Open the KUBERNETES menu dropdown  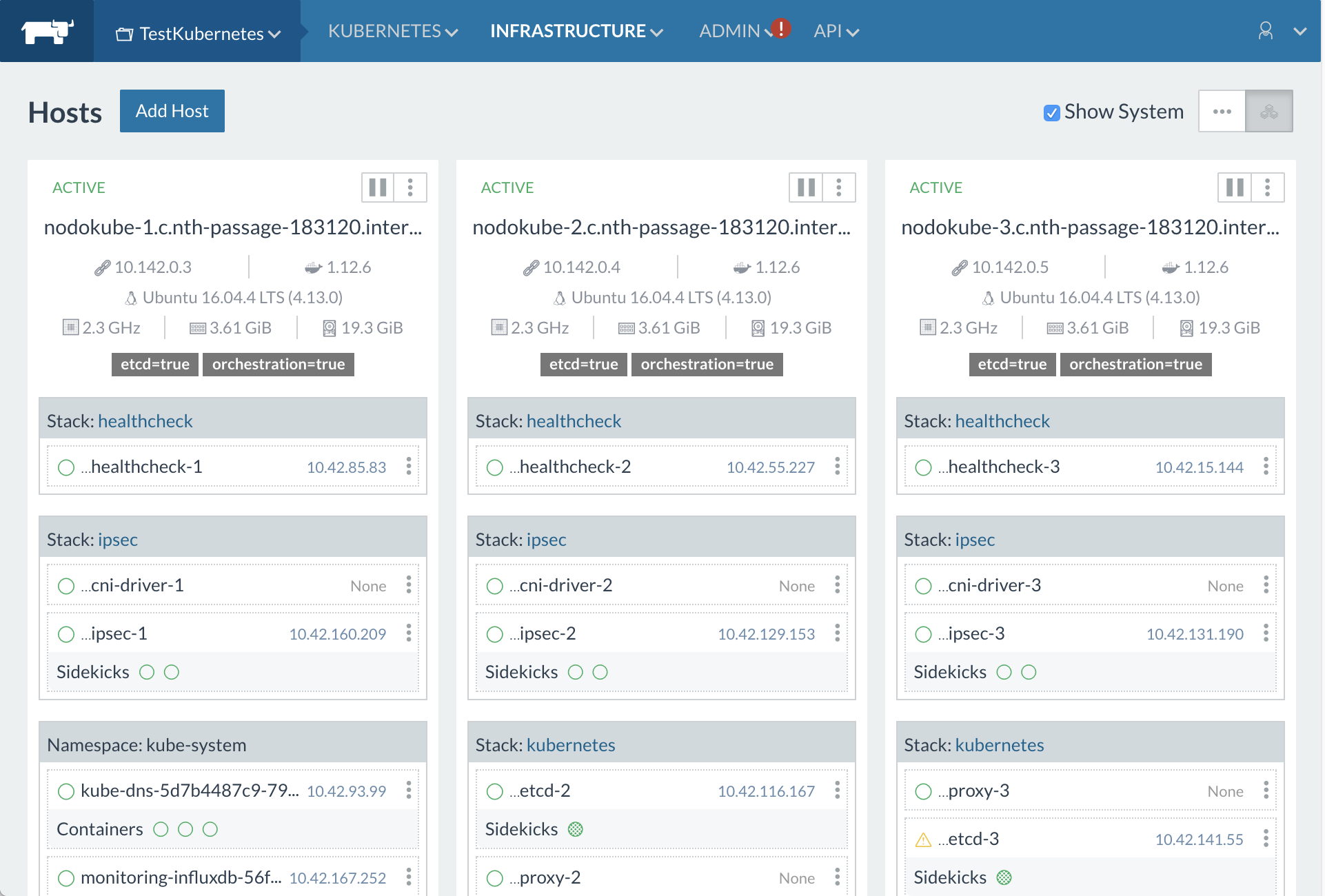click(393, 31)
